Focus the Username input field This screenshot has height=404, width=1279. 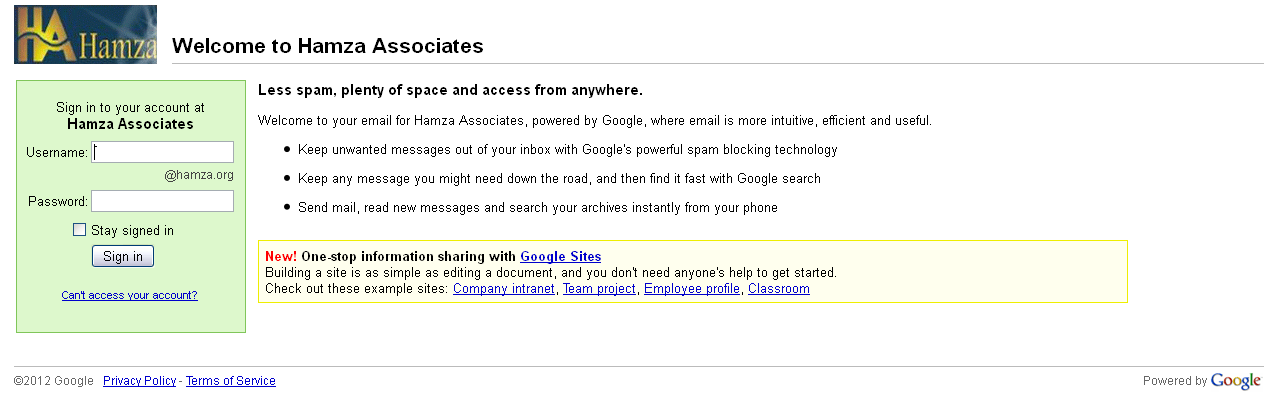point(163,152)
